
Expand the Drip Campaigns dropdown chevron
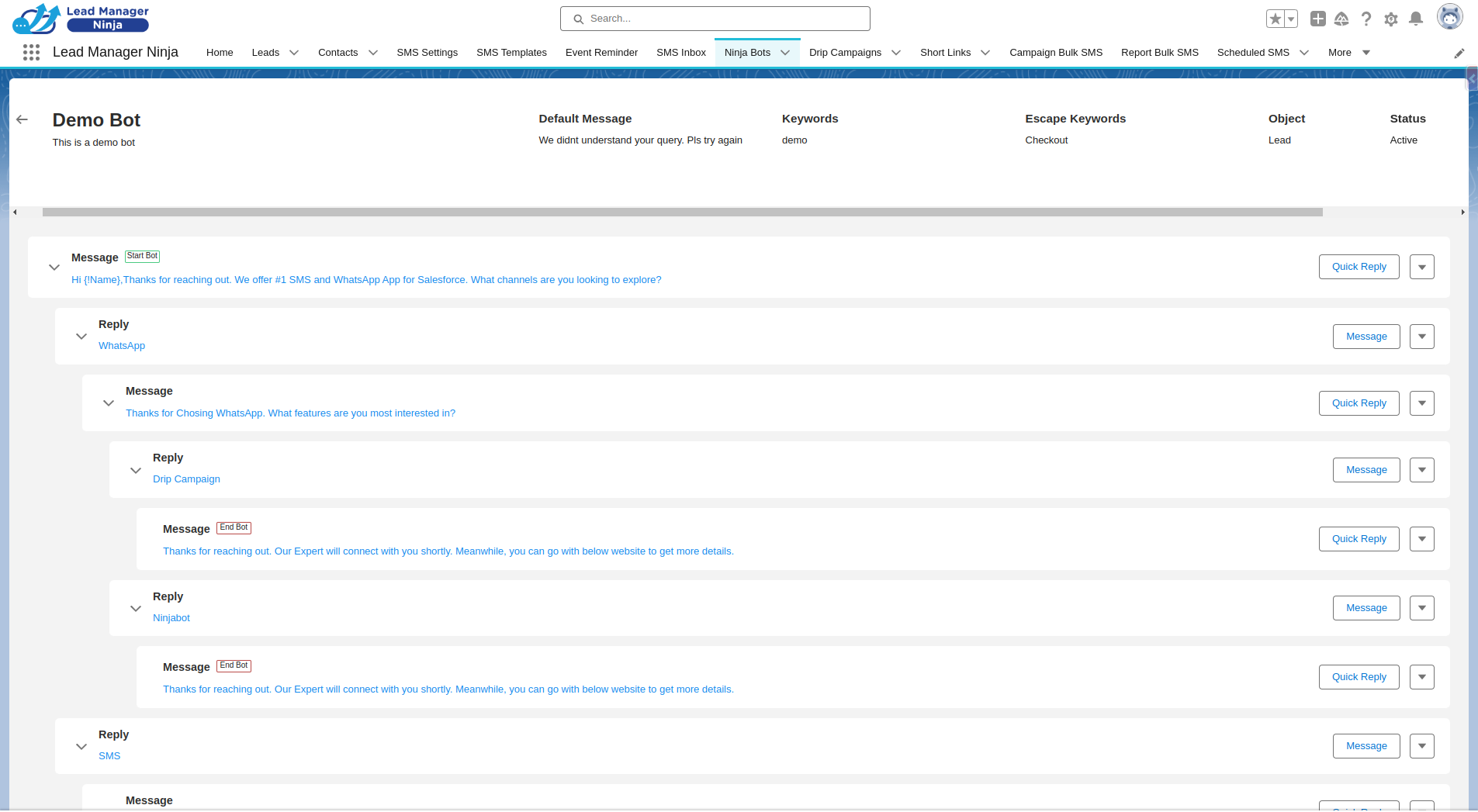click(x=896, y=53)
